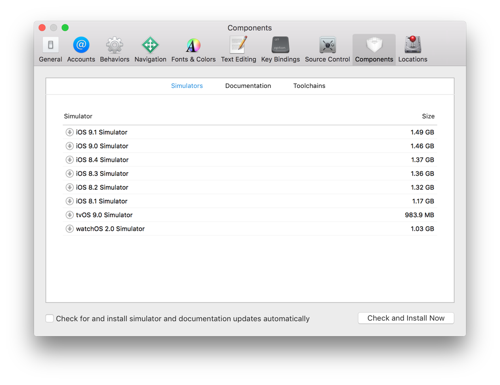
Task: Download the iOS 9.1 Simulator
Action: click(69, 132)
